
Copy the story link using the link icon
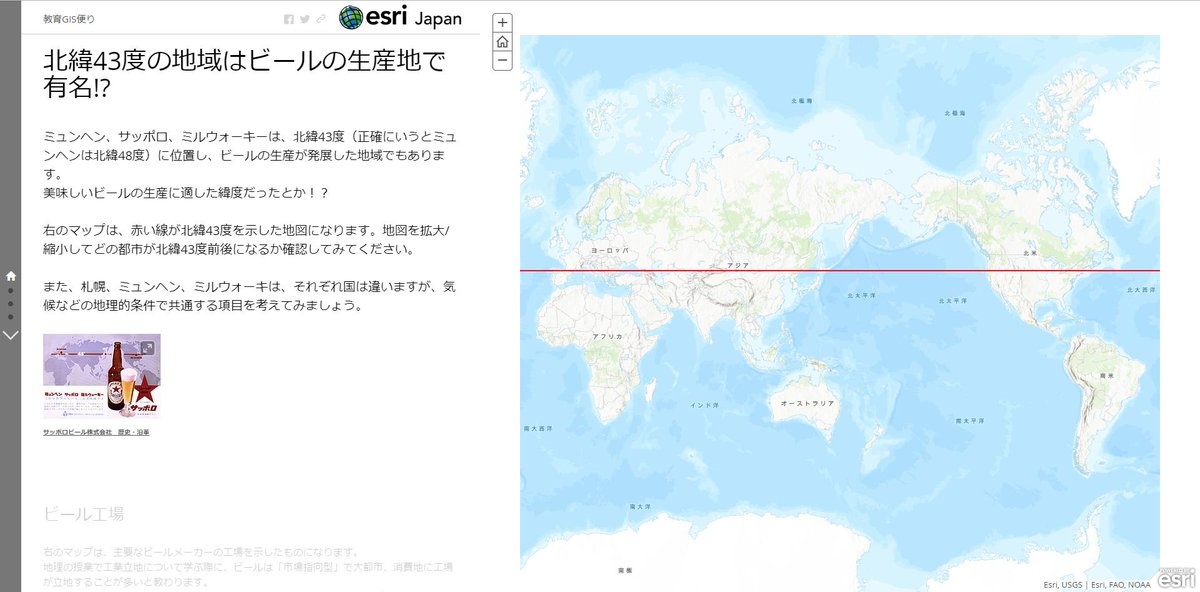[x=320, y=19]
